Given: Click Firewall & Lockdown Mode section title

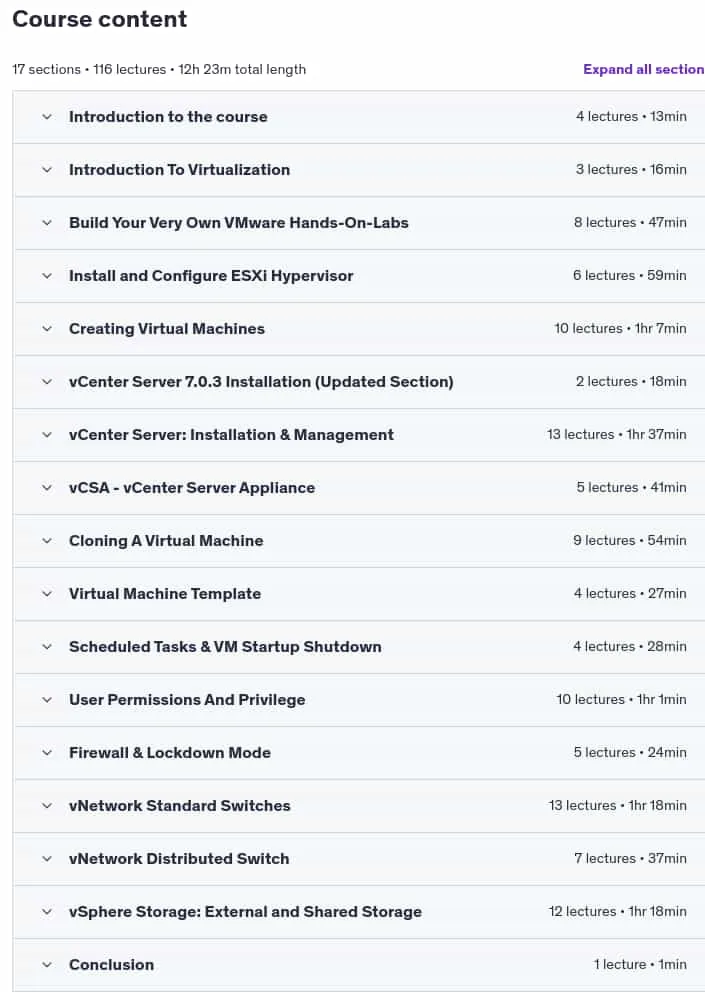Looking at the screenshot, I should pos(170,753).
